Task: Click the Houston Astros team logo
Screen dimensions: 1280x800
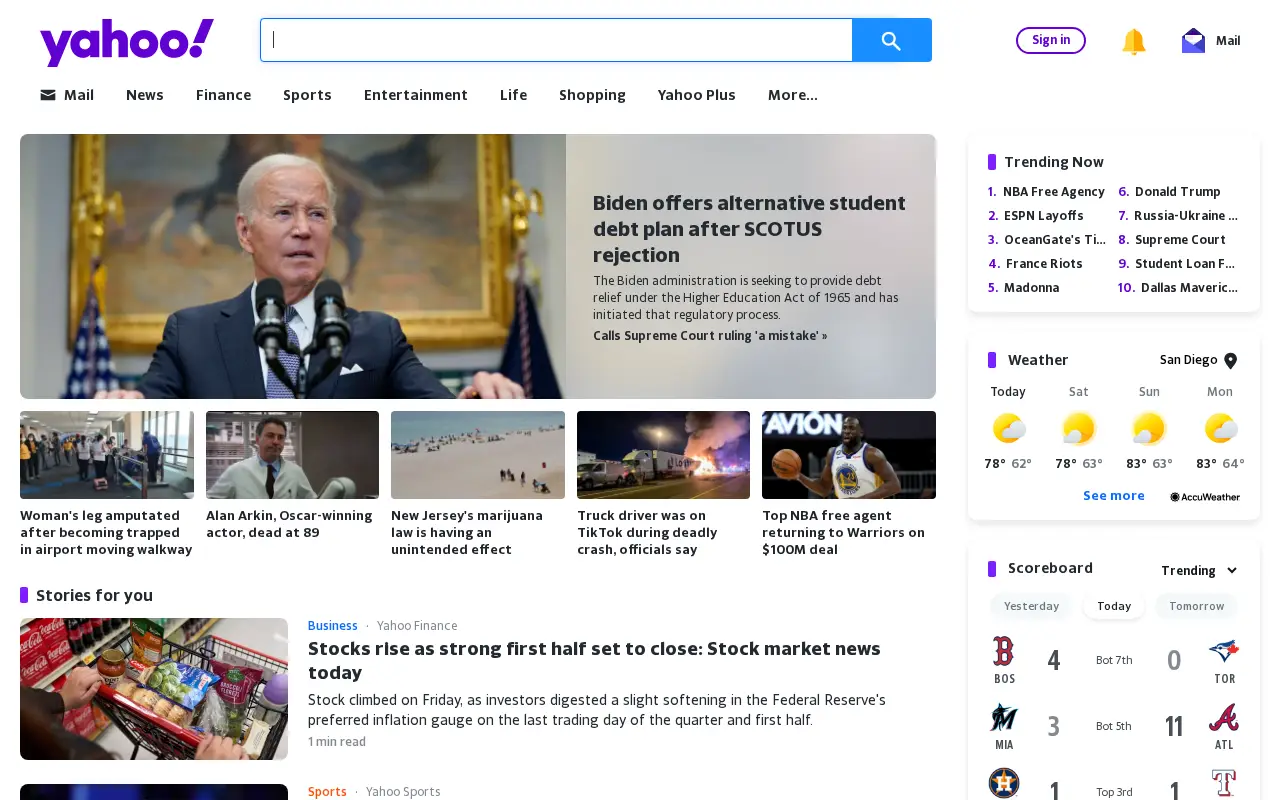Action: [1004, 783]
